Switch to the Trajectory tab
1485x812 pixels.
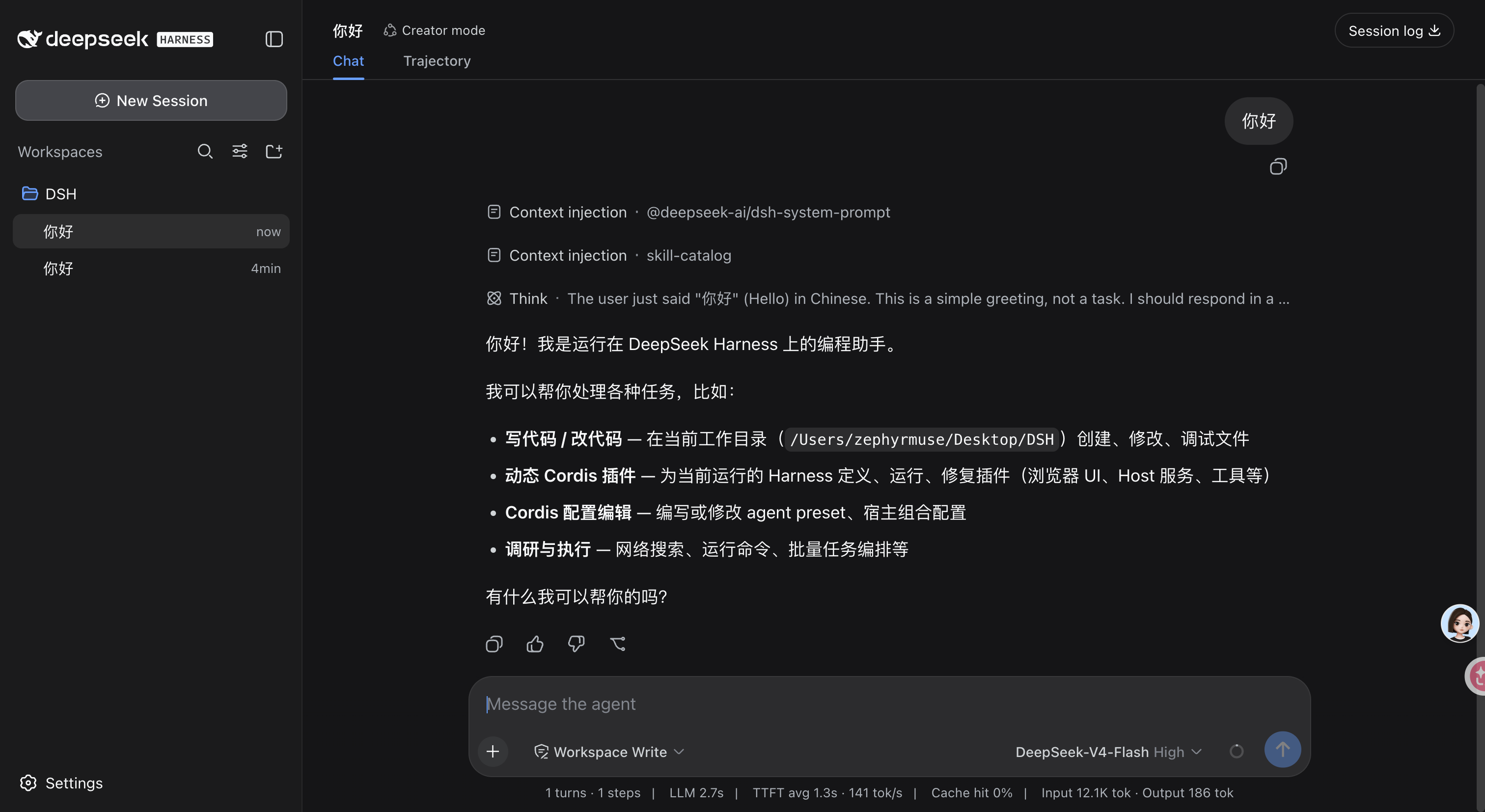click(x=437, y=61)
